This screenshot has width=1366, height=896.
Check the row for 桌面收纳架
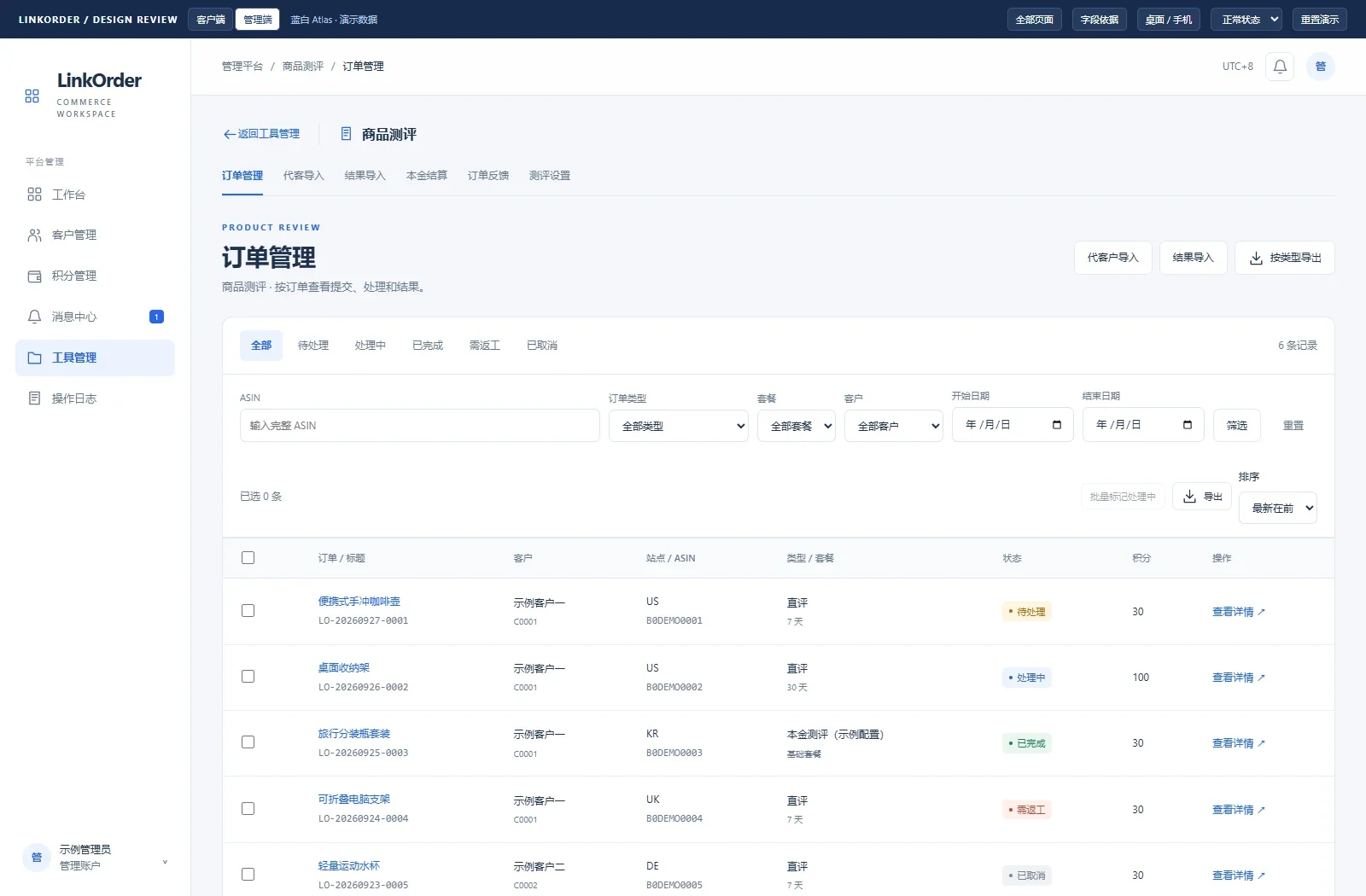click(x=248, y=677)
